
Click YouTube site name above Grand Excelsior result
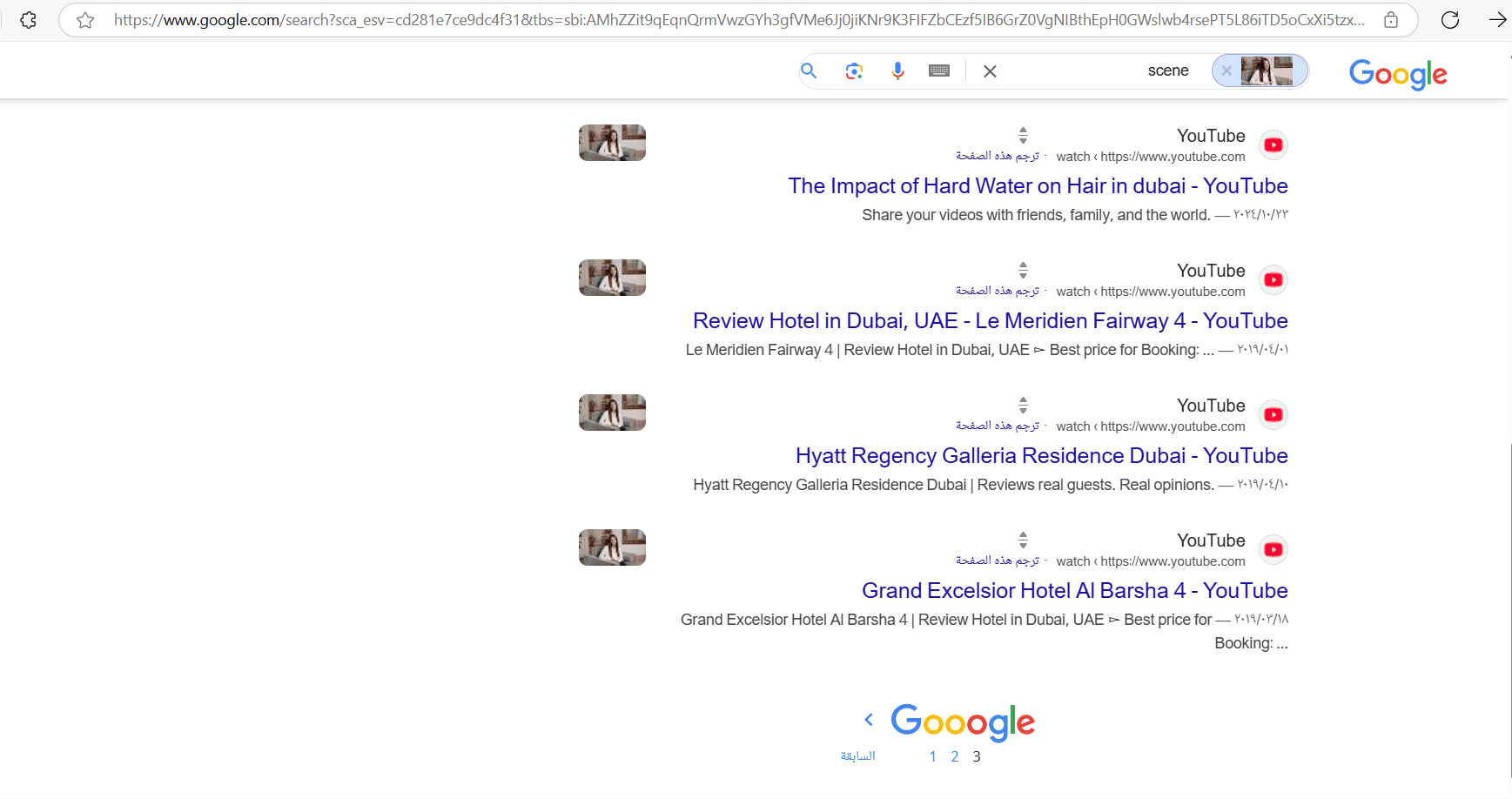1211,540
